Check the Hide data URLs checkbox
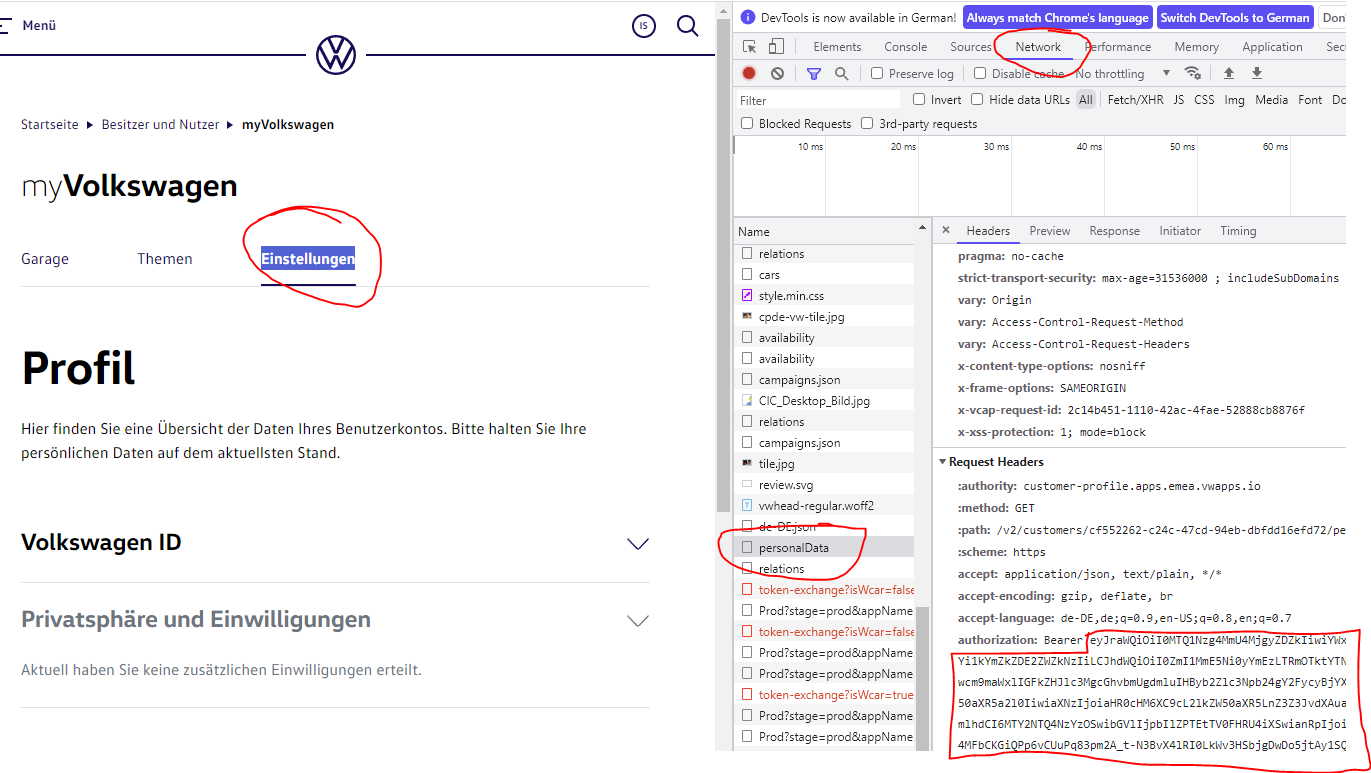 (x=977, y=99)
